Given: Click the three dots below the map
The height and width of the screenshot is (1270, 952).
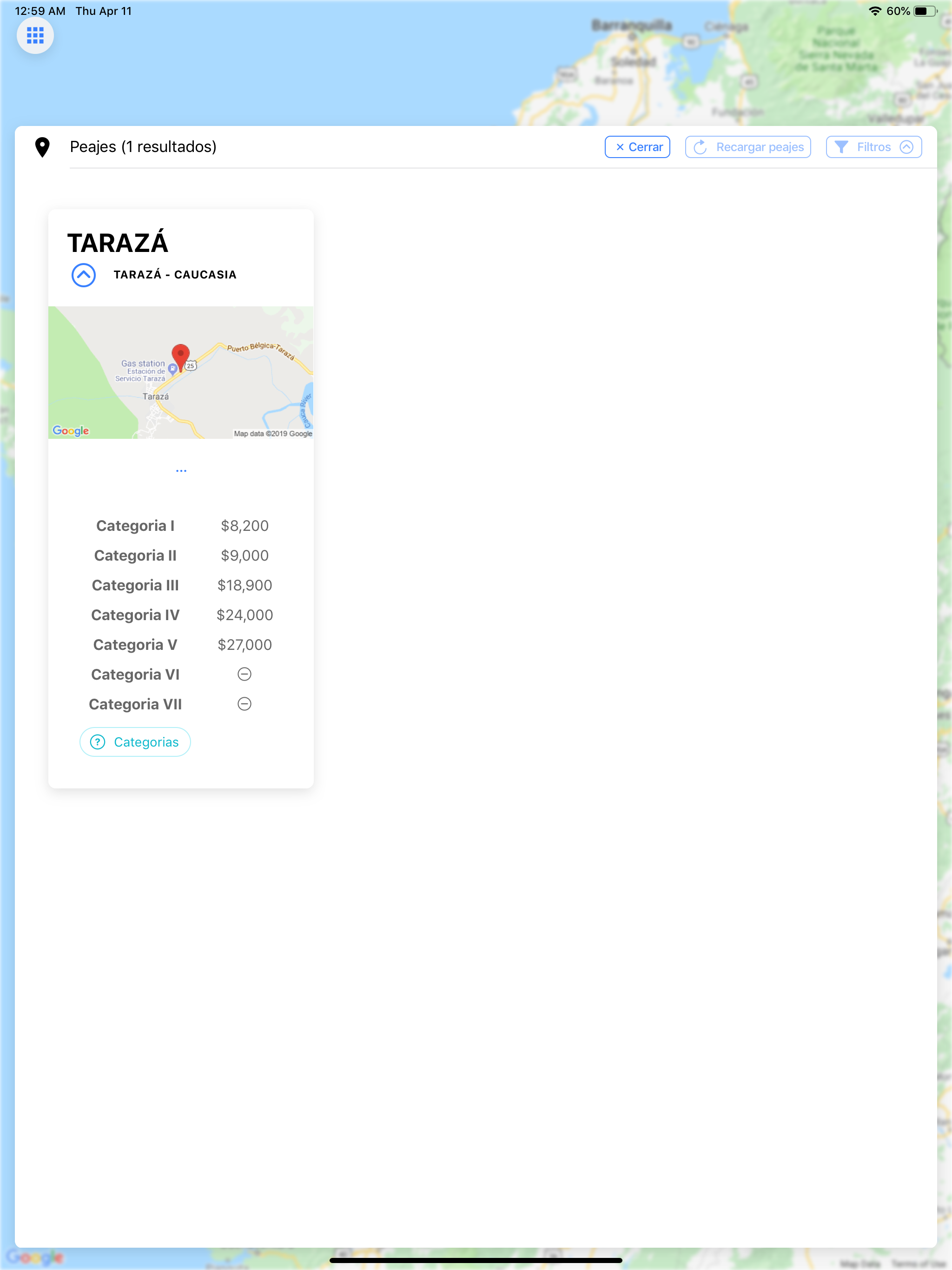Looking at the screenshot, I should [x=181, y=471].
